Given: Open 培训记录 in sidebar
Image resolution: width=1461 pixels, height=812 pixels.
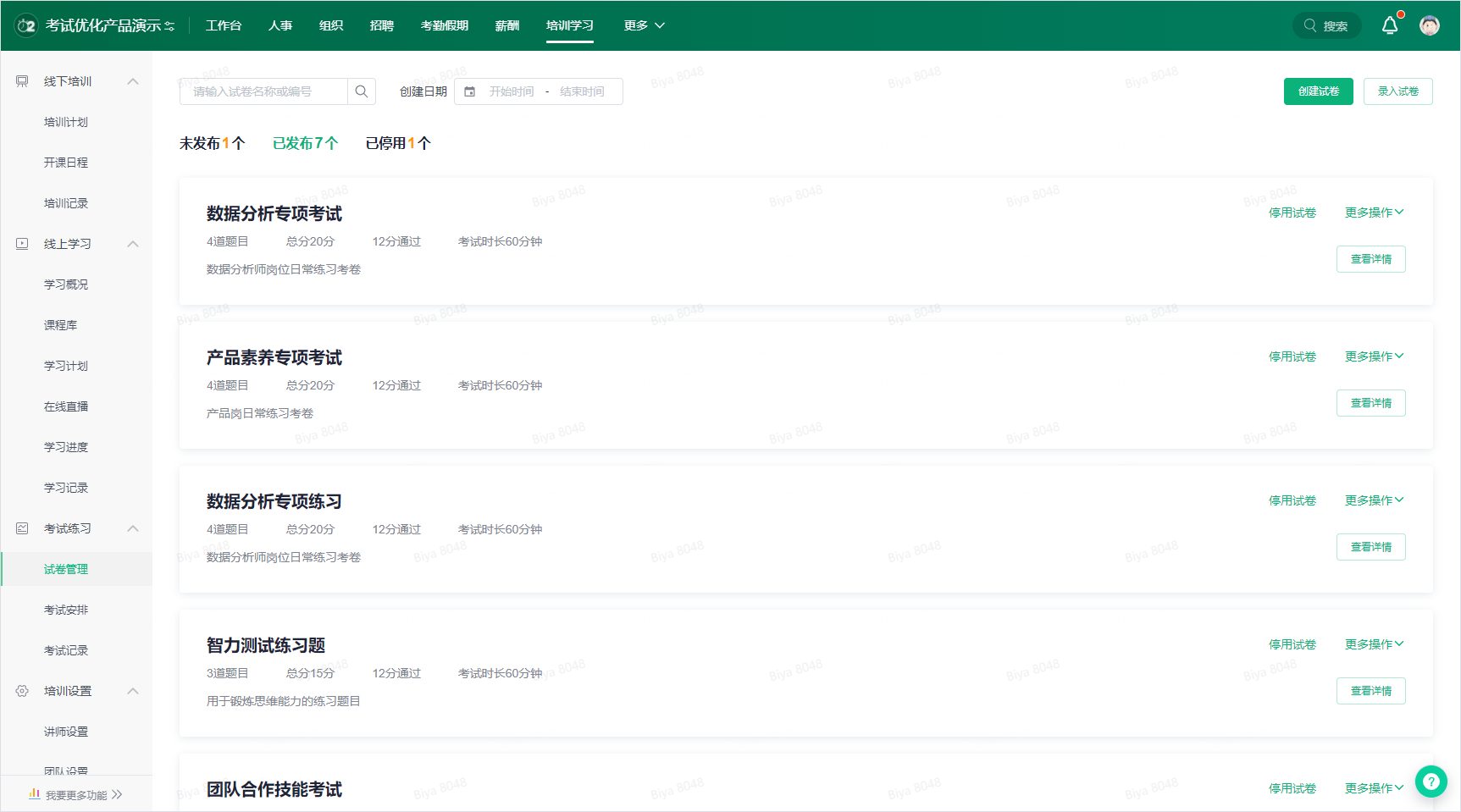Looking at the screenshot, I should pos(66,203).
